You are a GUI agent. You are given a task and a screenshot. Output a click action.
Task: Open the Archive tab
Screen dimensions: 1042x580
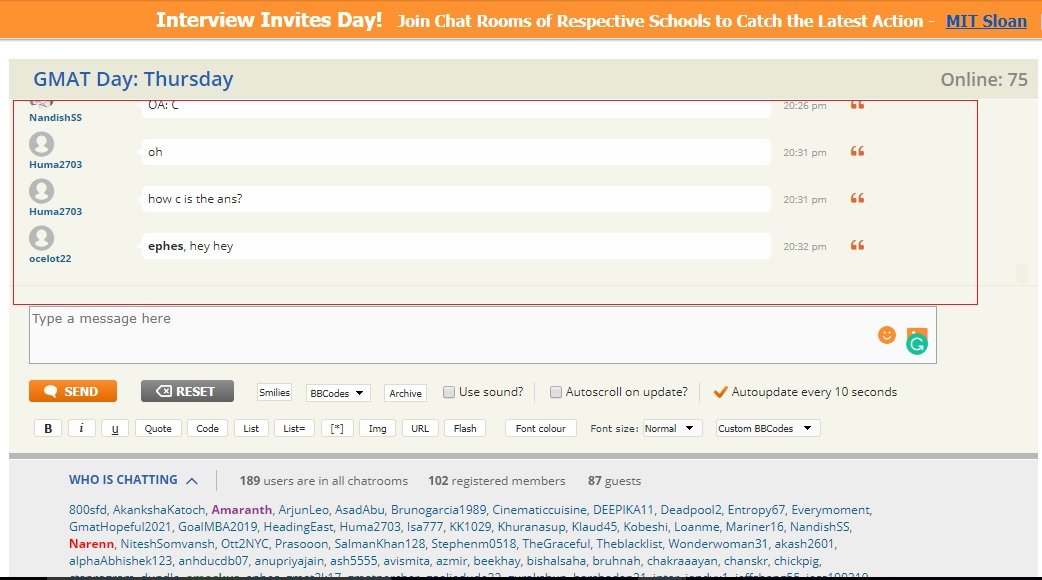(405, 393)
